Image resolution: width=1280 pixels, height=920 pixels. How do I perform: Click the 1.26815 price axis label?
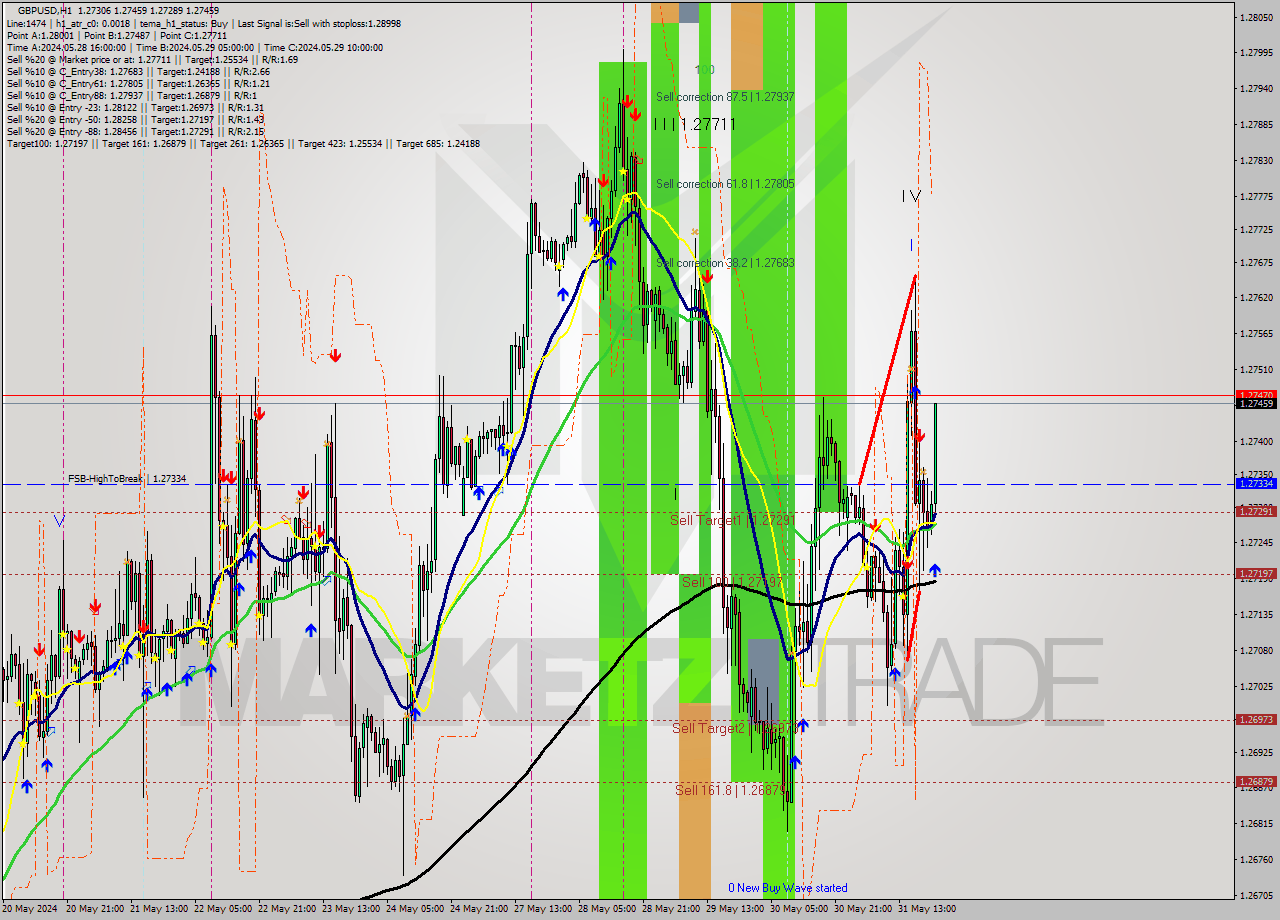[x=1257, y=823]
